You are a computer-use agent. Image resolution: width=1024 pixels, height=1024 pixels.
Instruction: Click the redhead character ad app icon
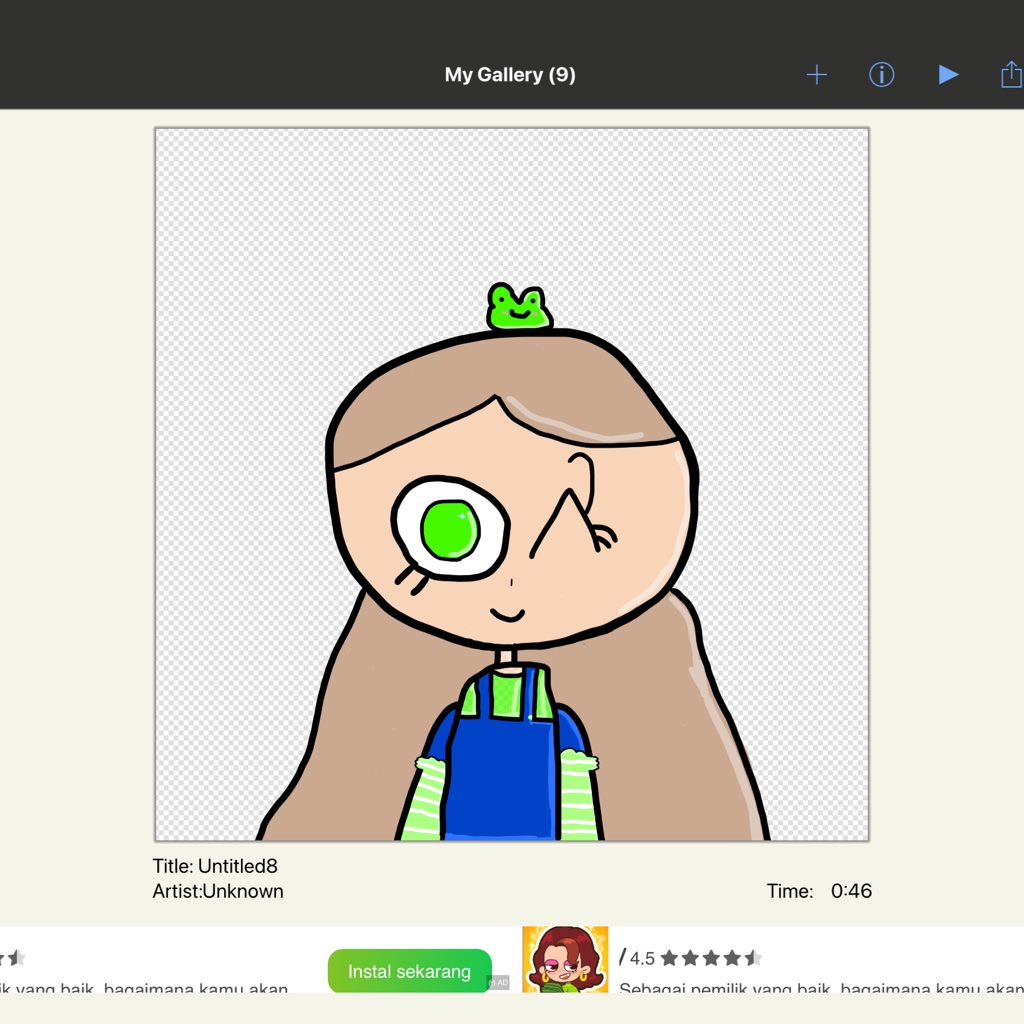tap(565, 959)
